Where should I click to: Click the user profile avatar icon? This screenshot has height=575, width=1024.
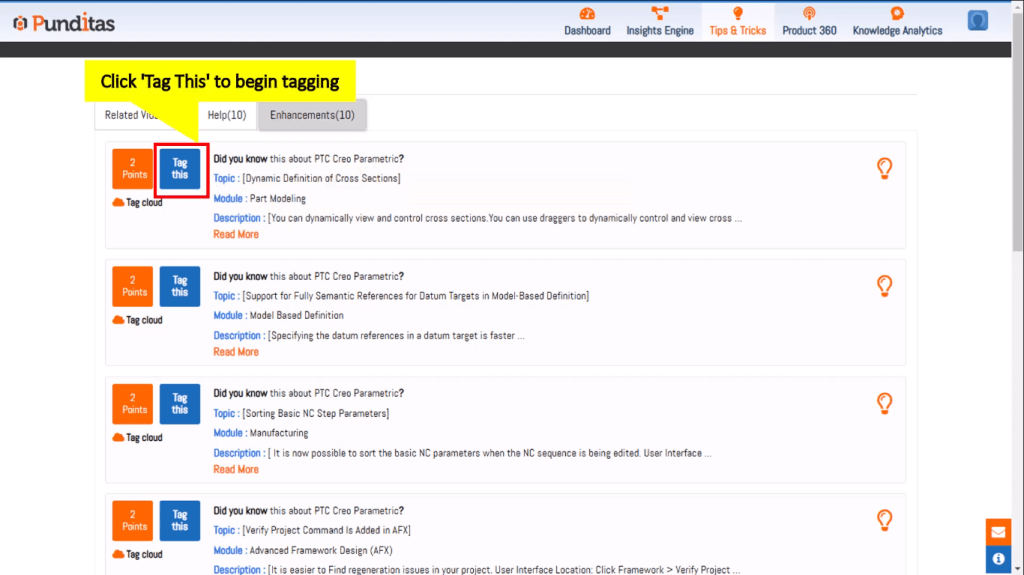pos(978,20)
